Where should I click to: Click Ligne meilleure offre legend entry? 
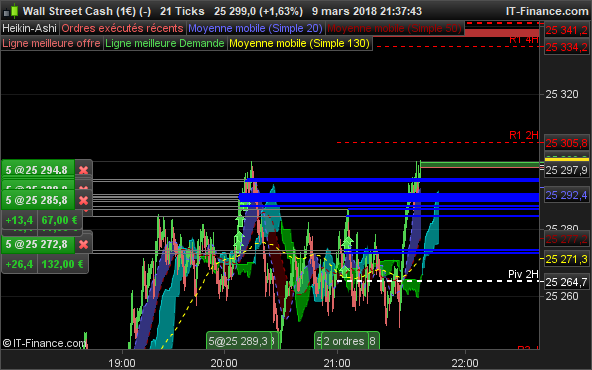click(51, 43)
